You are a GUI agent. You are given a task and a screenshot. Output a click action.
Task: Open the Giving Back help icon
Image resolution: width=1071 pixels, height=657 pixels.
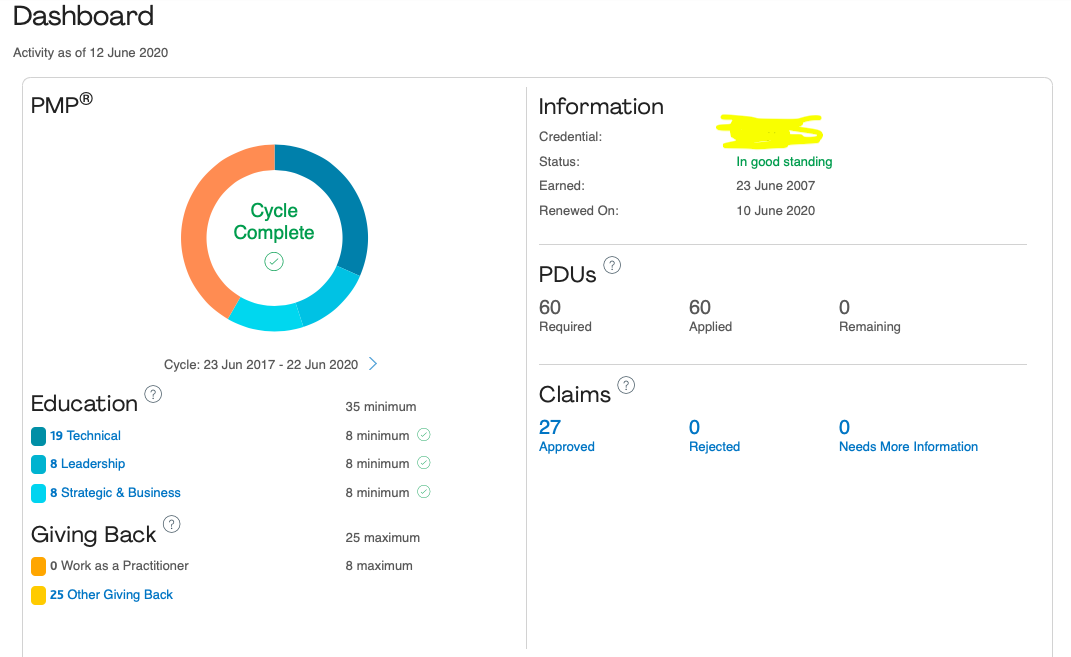pos(171,523)
